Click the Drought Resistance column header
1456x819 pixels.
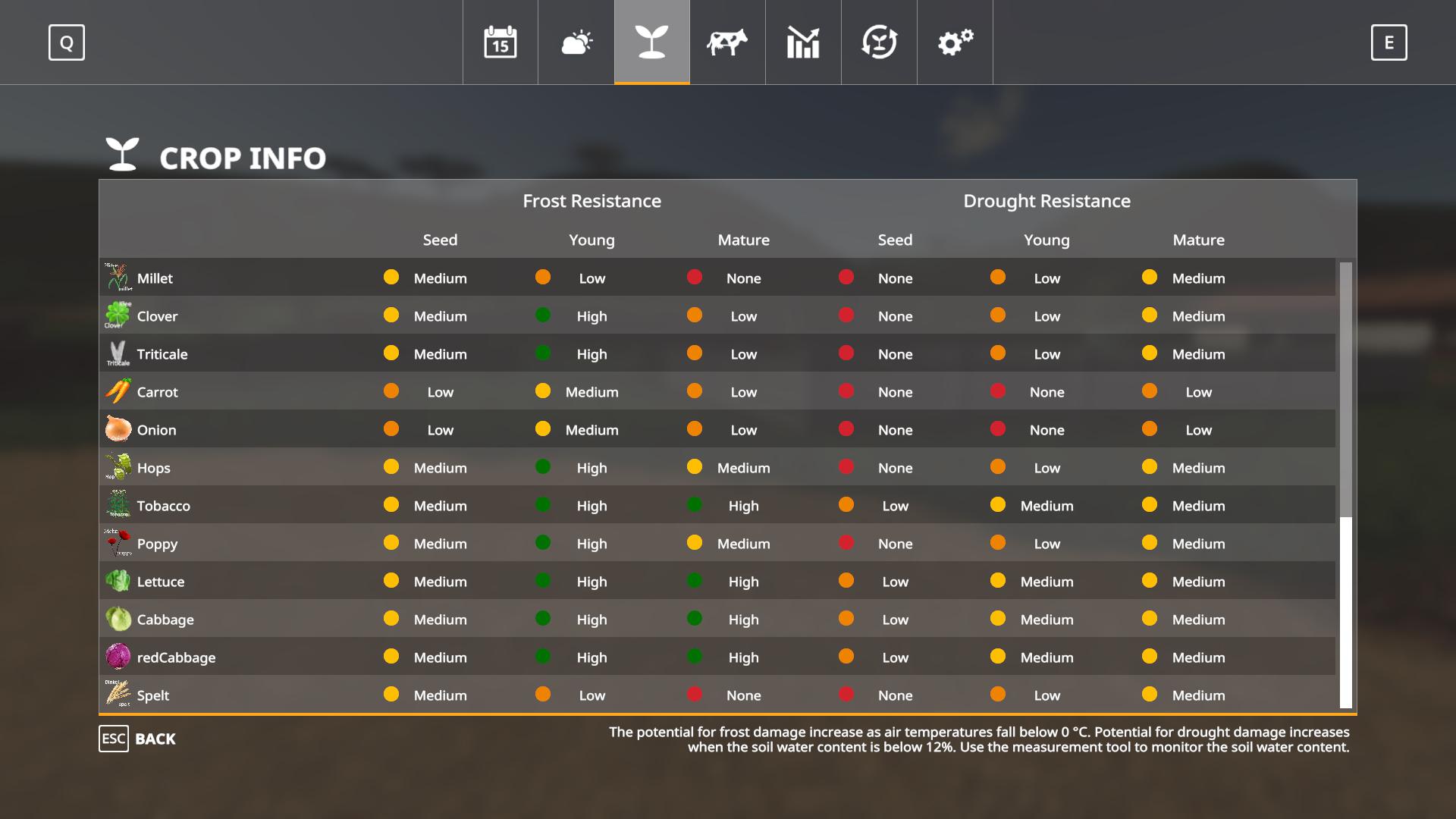(x=1046, y=201)
